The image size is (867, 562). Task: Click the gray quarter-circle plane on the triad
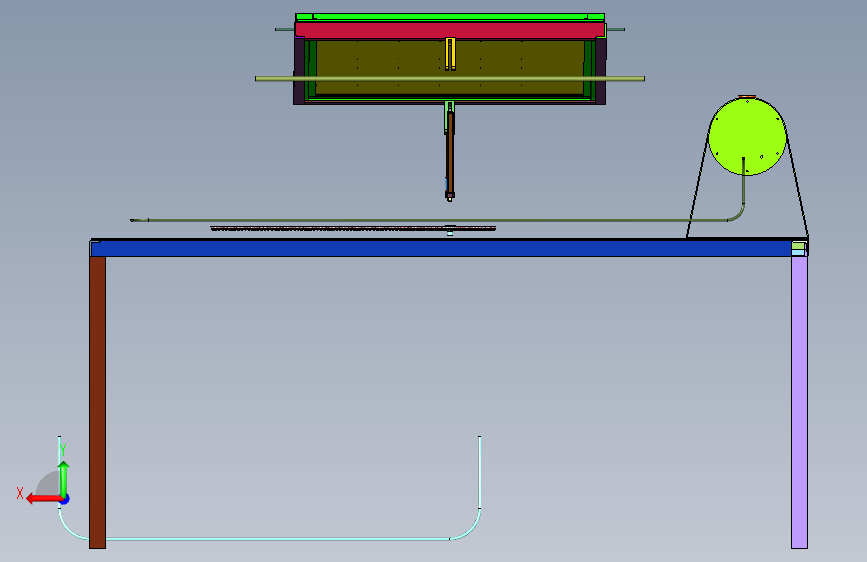48,483
